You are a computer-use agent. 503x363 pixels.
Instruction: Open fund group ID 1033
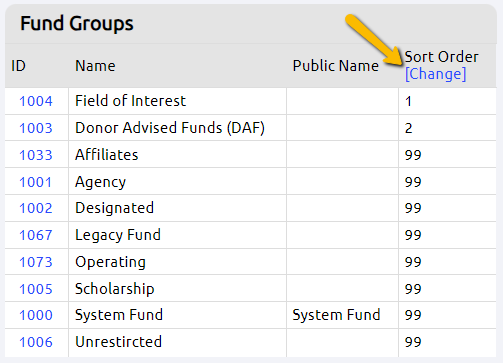coord(36,155)
